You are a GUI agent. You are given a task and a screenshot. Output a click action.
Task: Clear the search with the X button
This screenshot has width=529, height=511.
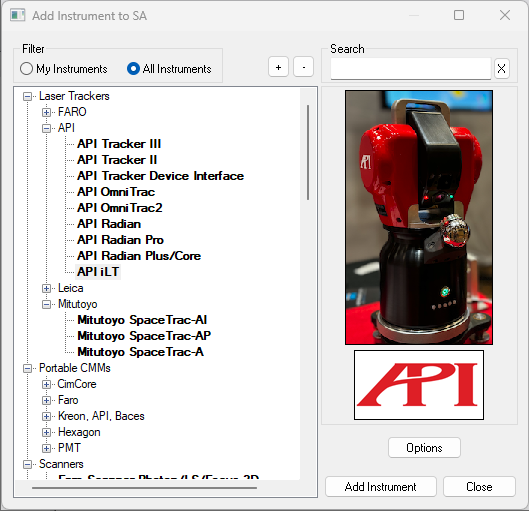point(501,69)
